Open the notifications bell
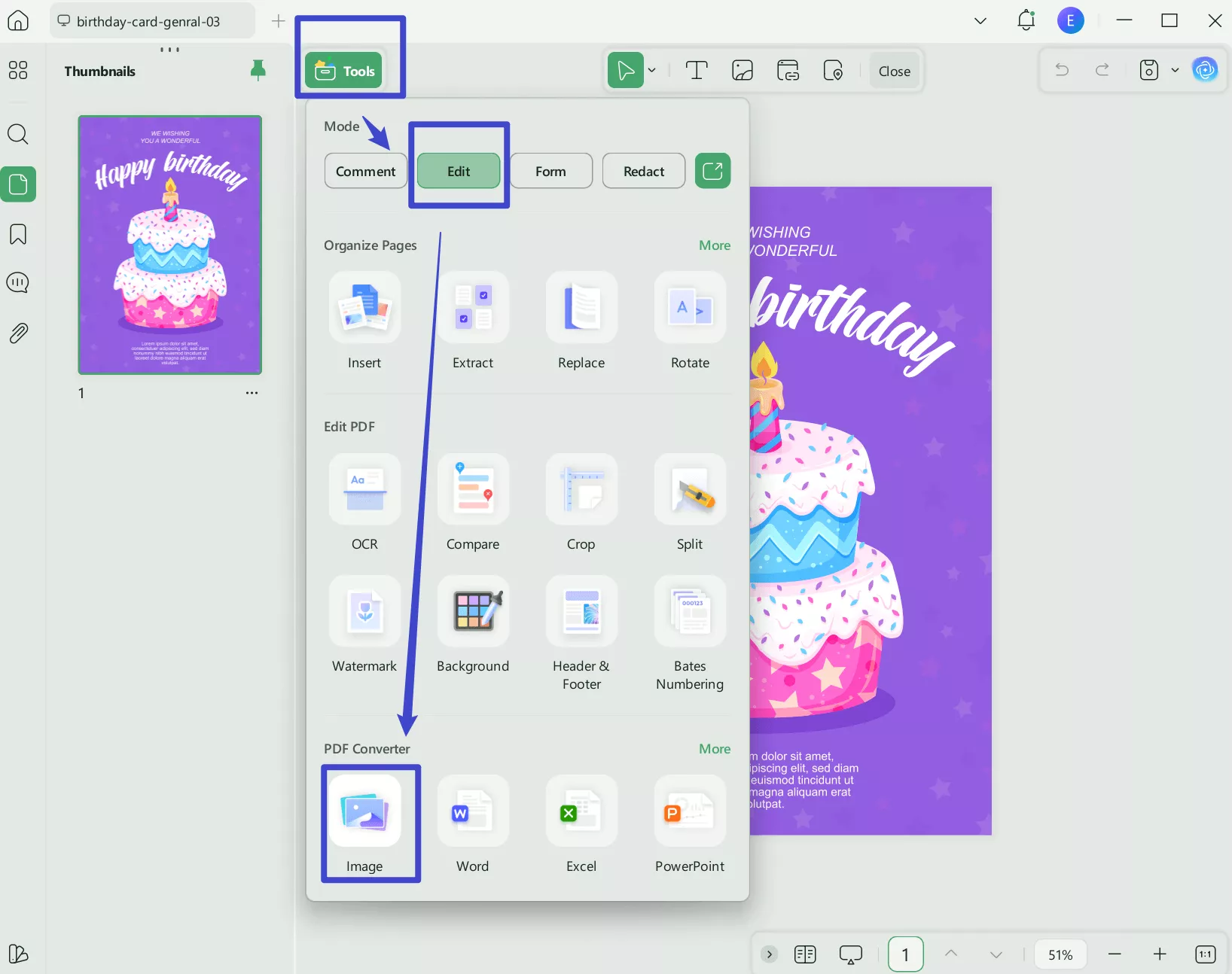 click(1026, 20)
